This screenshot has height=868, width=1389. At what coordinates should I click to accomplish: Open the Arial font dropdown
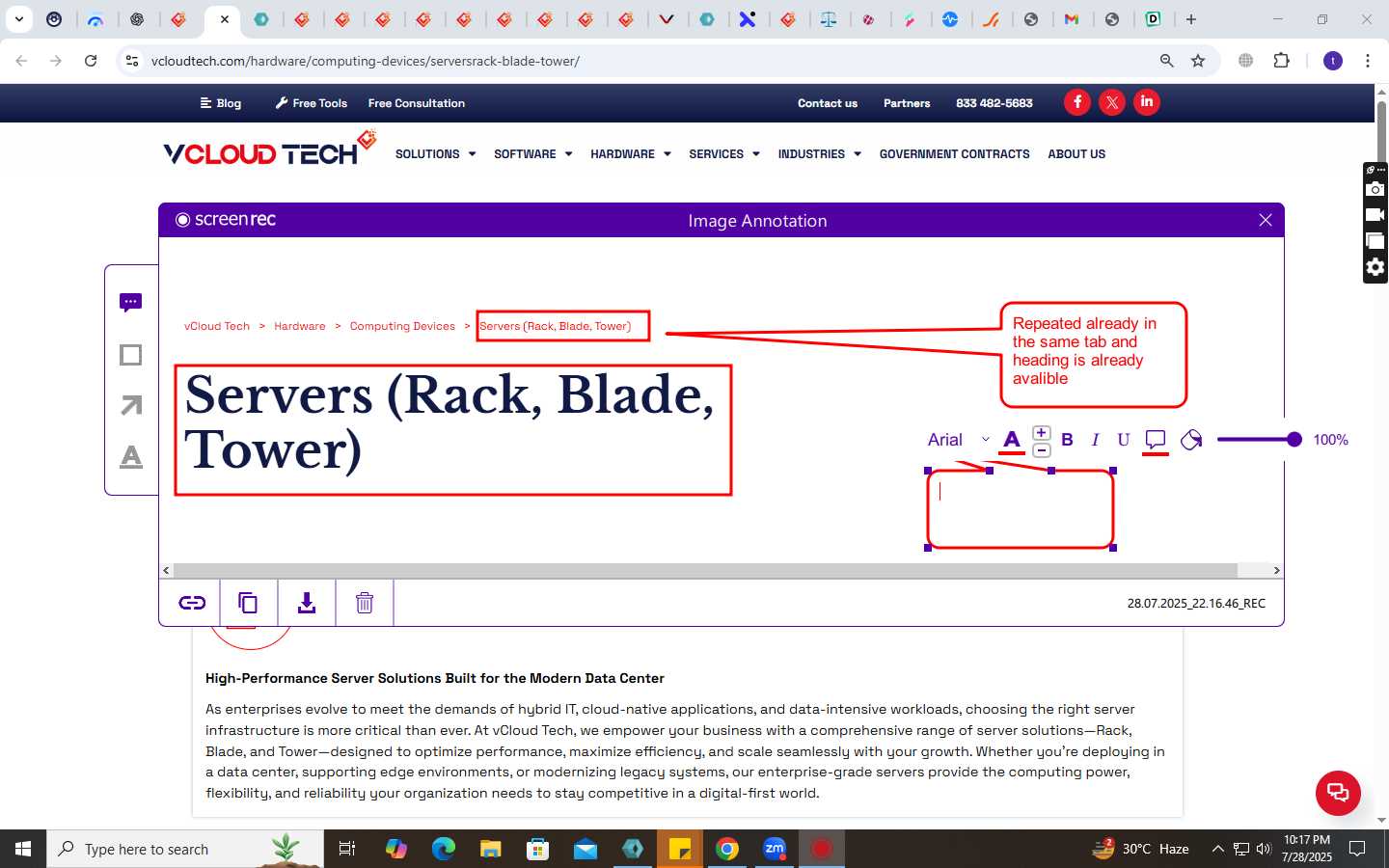pyautogui.click(x=959, y=440)
